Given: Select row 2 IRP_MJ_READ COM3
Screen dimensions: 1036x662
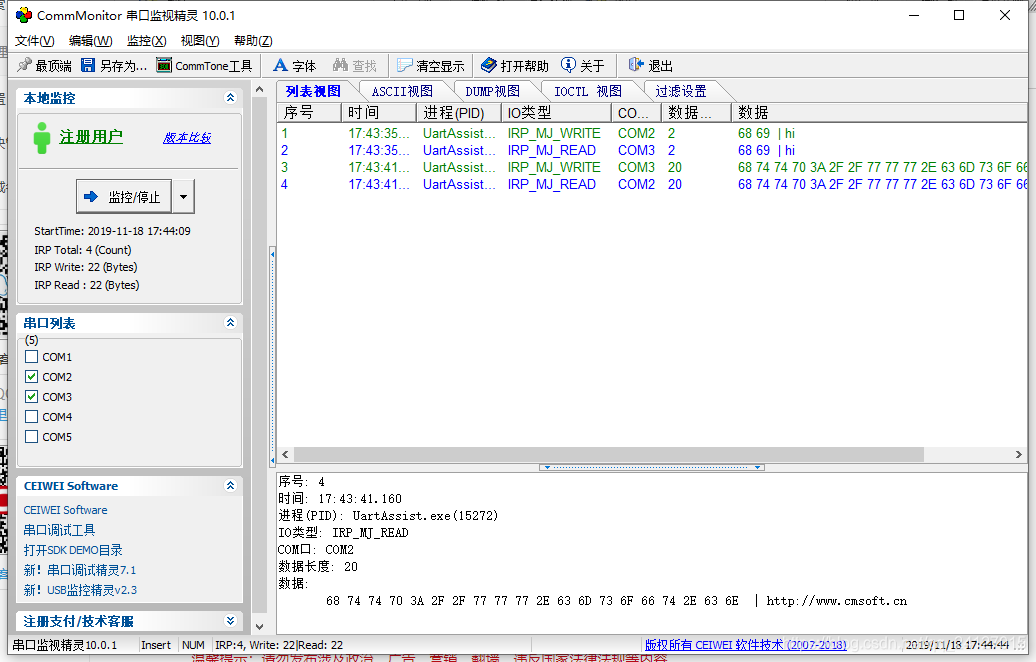Looking at the screenshot, I should tap(652, 150).
